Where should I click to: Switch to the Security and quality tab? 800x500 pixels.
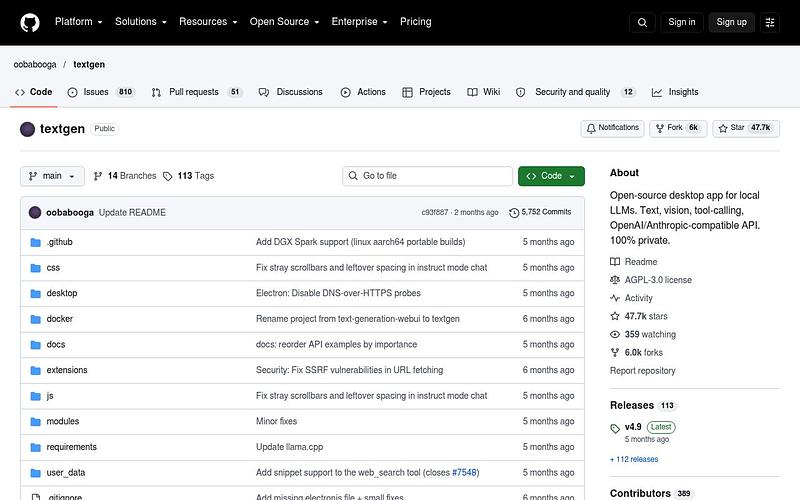(x=574, y=92)
